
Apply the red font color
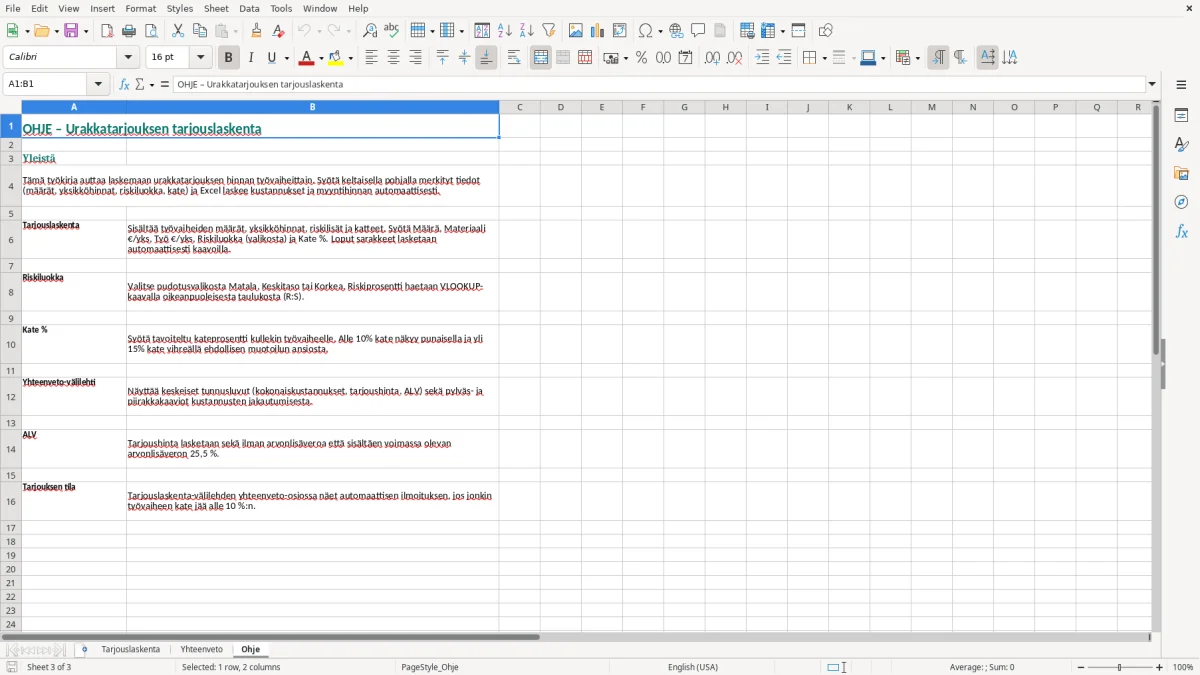(306, 58)
